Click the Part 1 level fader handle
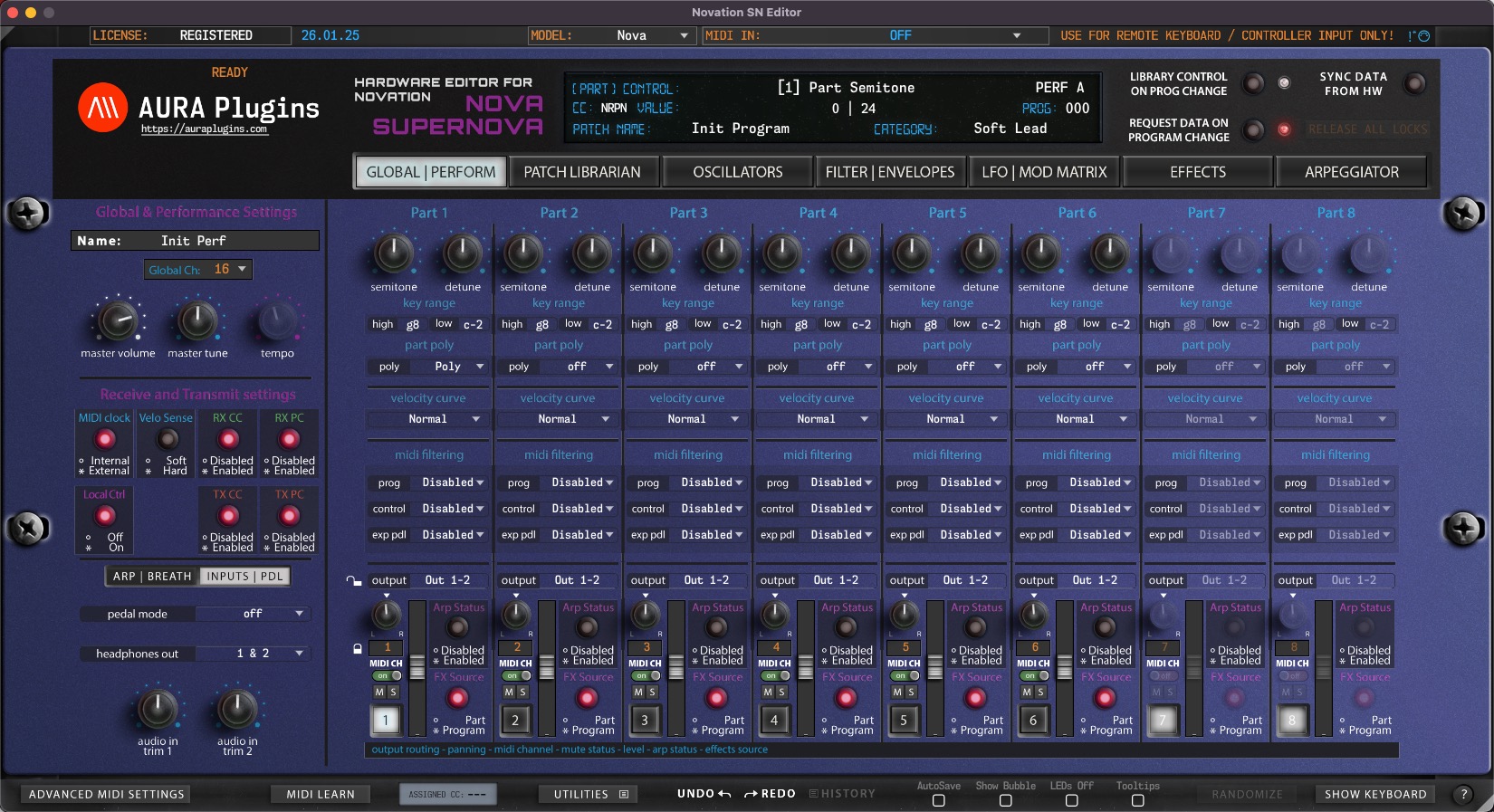The height and width of the screenshot is (812, 1494). click(x=417, y=667)
